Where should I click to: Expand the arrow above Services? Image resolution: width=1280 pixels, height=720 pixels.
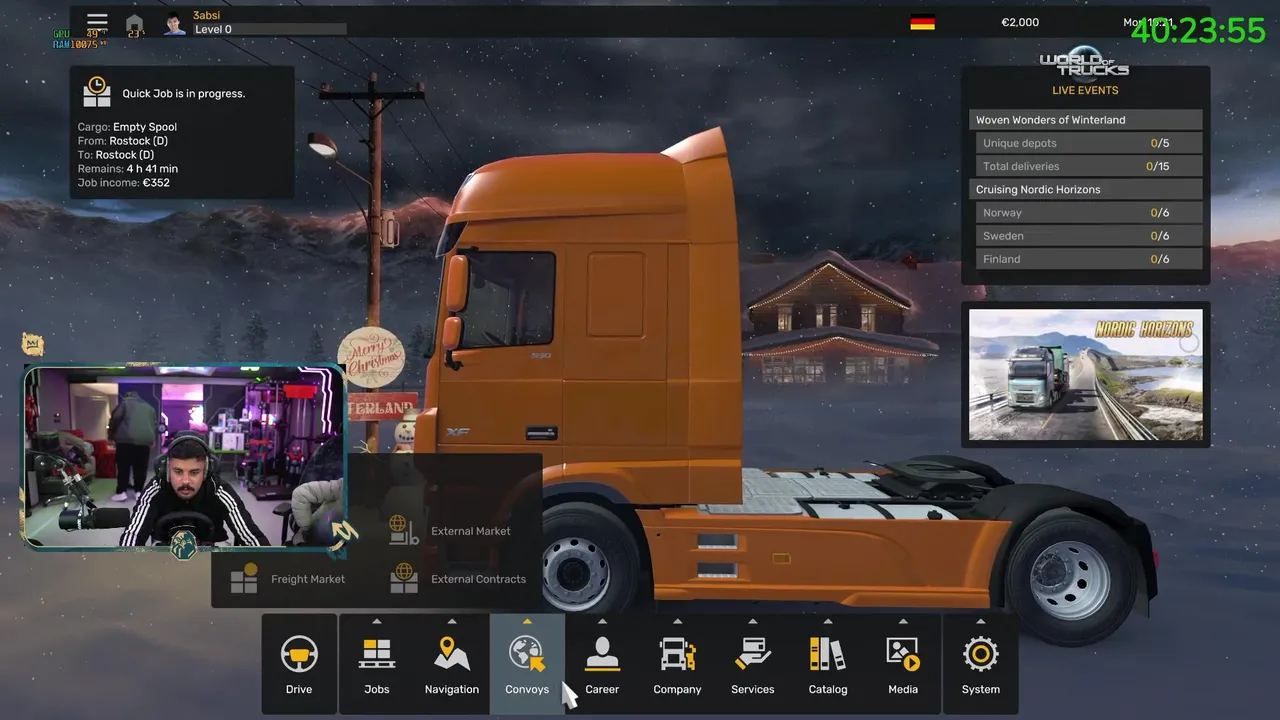pyautogui.click(x=753, y=621)
